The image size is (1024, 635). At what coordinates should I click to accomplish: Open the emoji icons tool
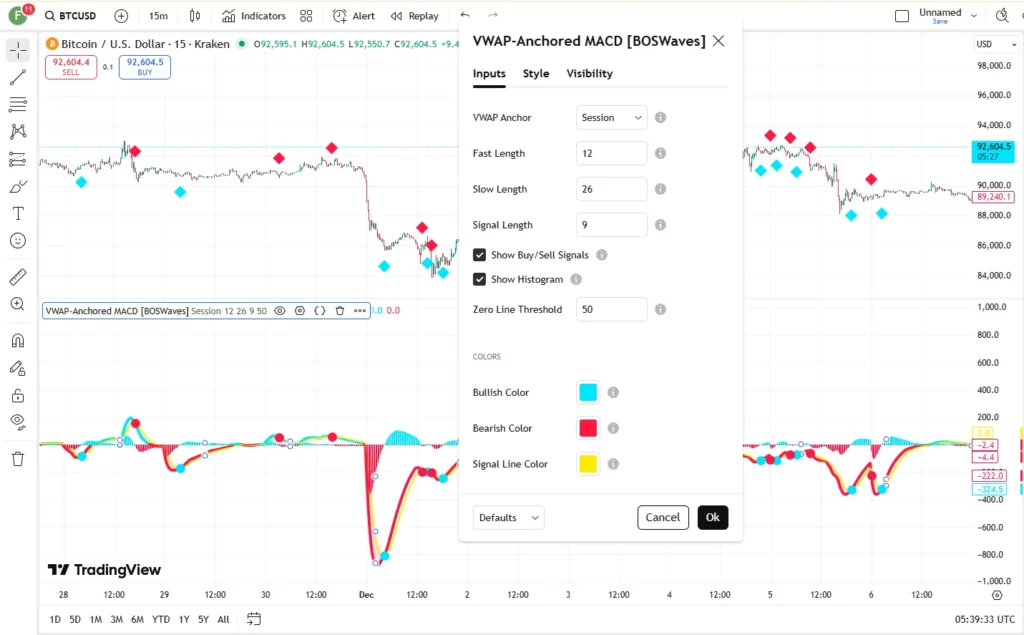tap(18, 241)
